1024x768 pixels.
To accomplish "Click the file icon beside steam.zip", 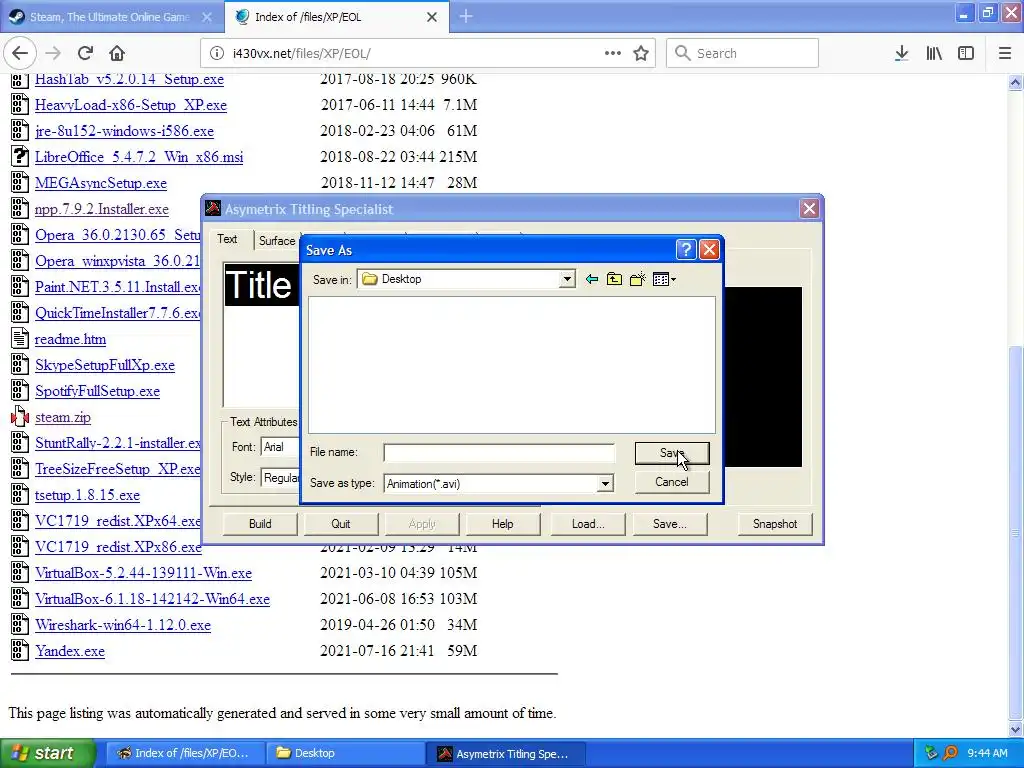I will 20,417.
